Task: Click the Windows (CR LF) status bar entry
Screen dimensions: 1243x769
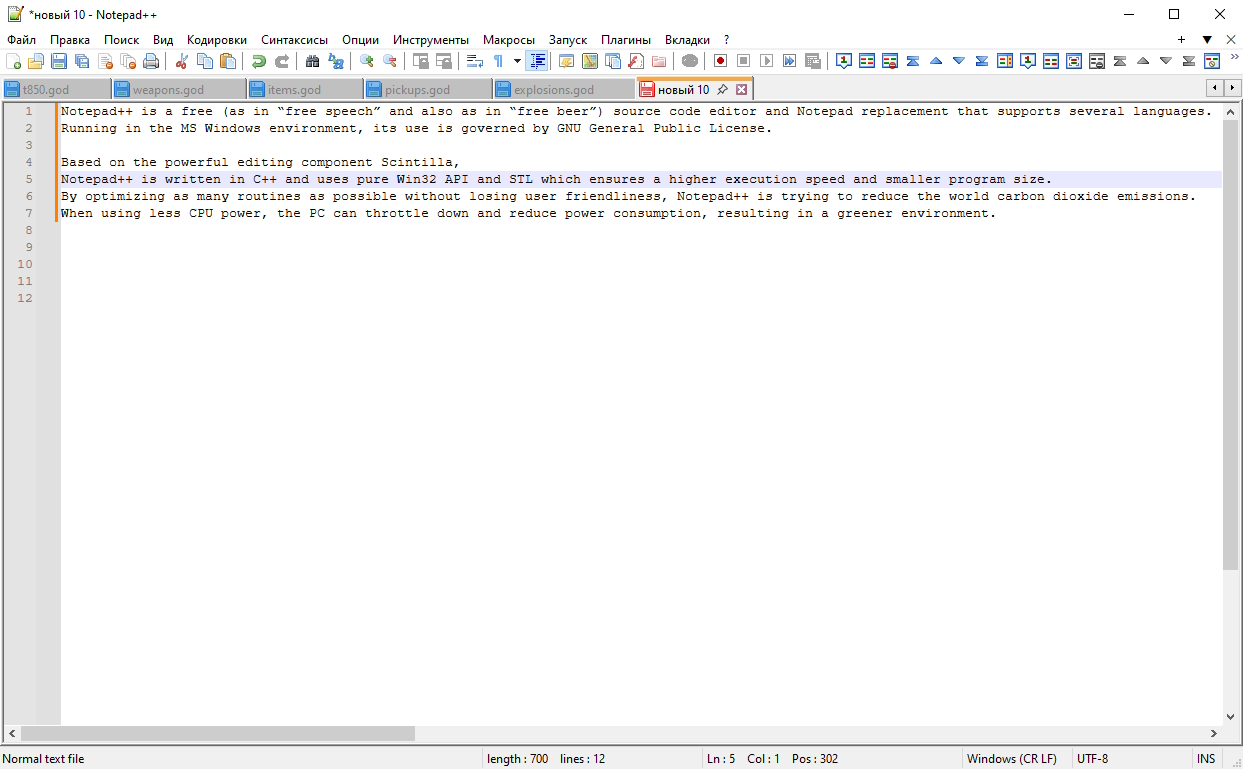Action: (x=1011, y=759)
